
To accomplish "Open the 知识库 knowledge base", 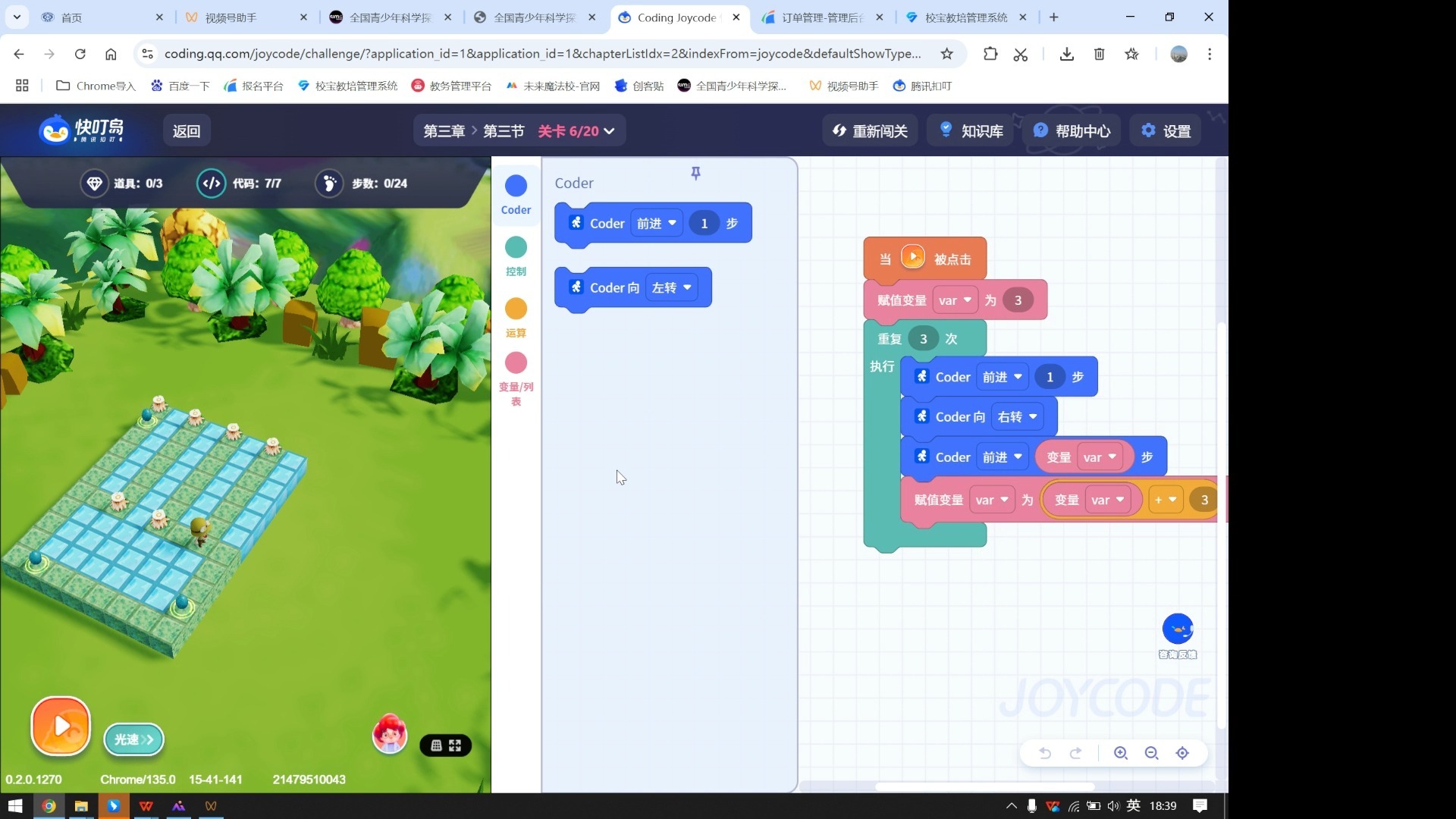I will pos(971,131).
